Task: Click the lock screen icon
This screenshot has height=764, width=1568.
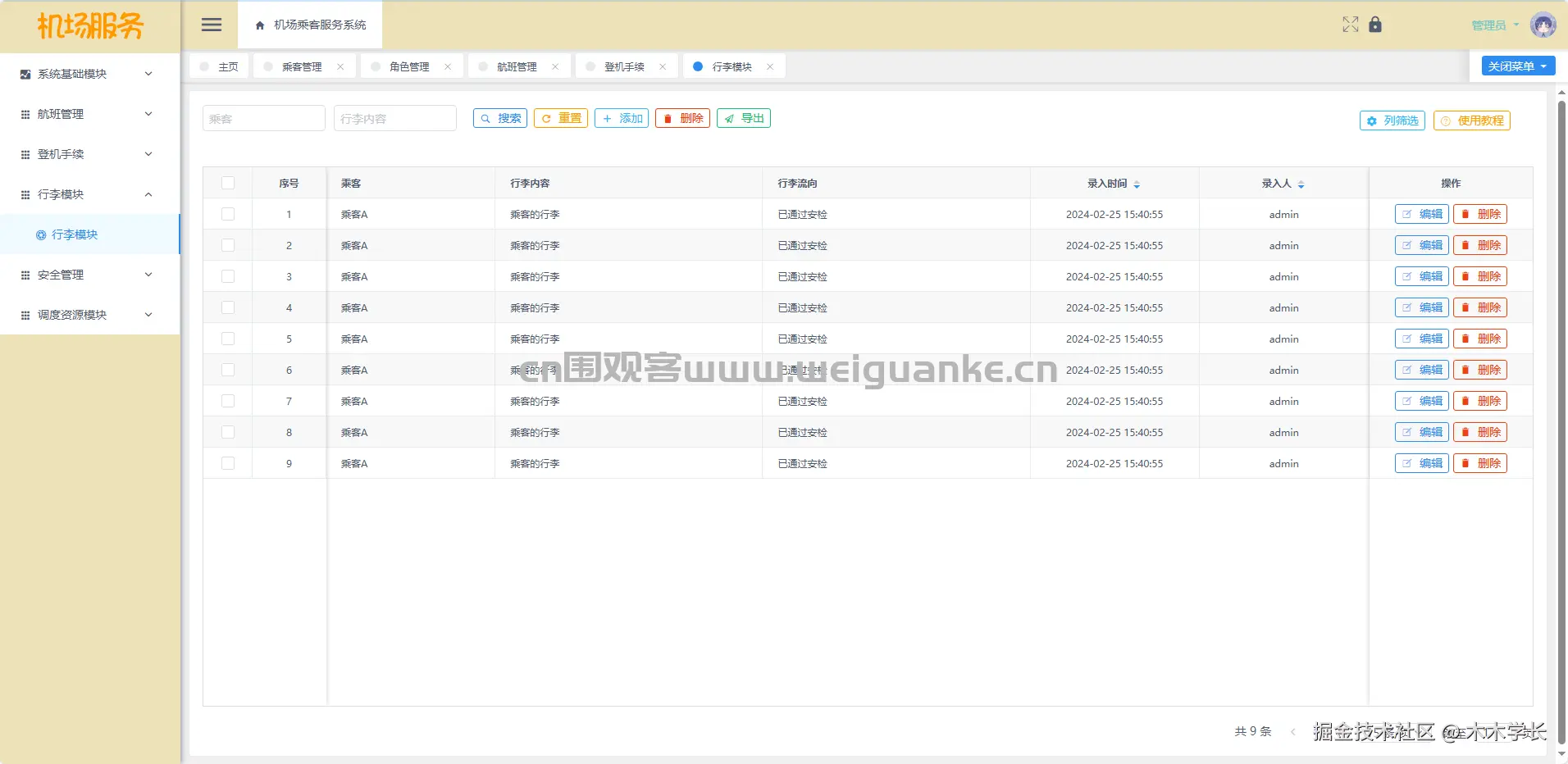Action: coord(1375,25)
